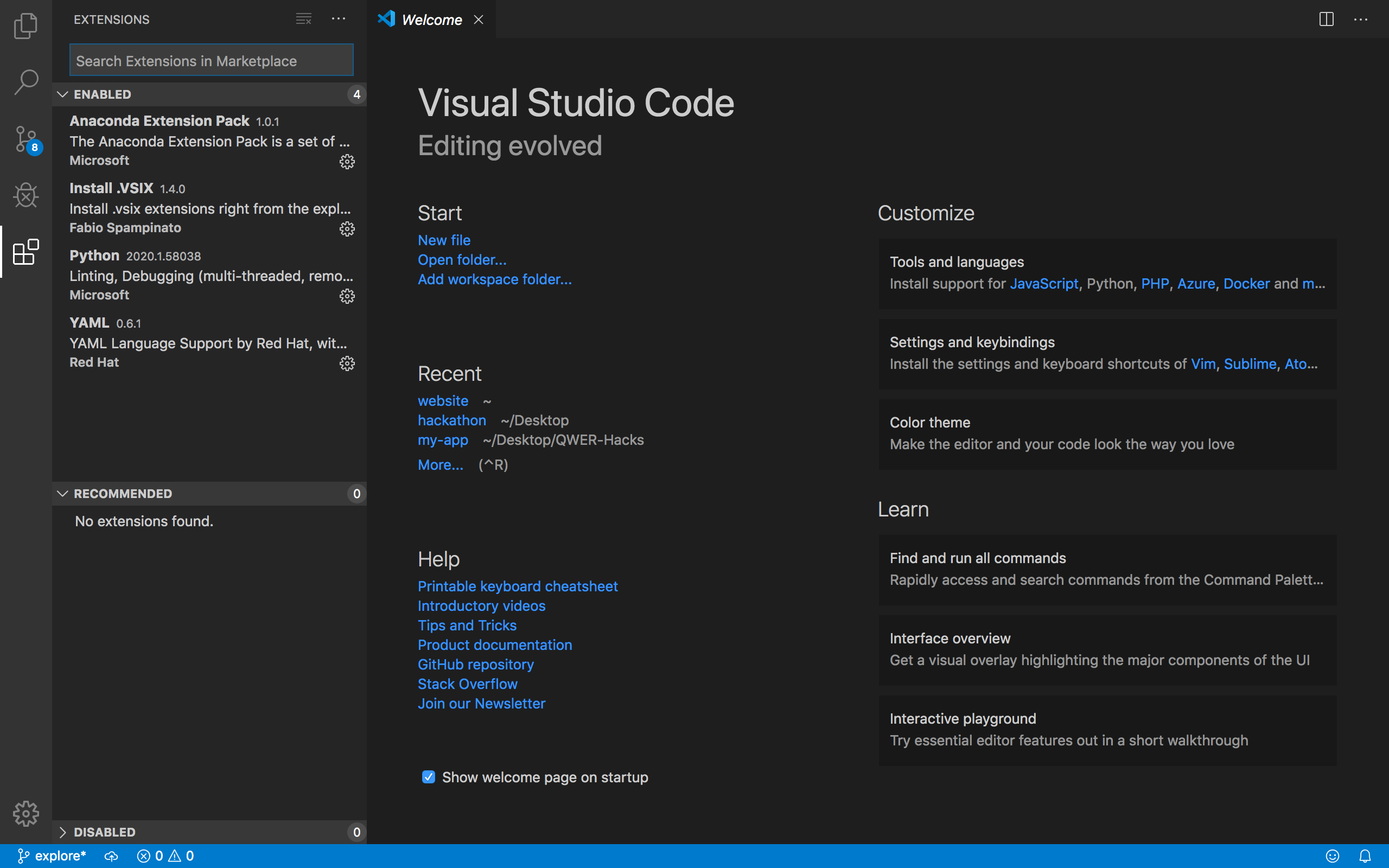
Task: Install JavaScript support link
Action: coord(1044,284)
